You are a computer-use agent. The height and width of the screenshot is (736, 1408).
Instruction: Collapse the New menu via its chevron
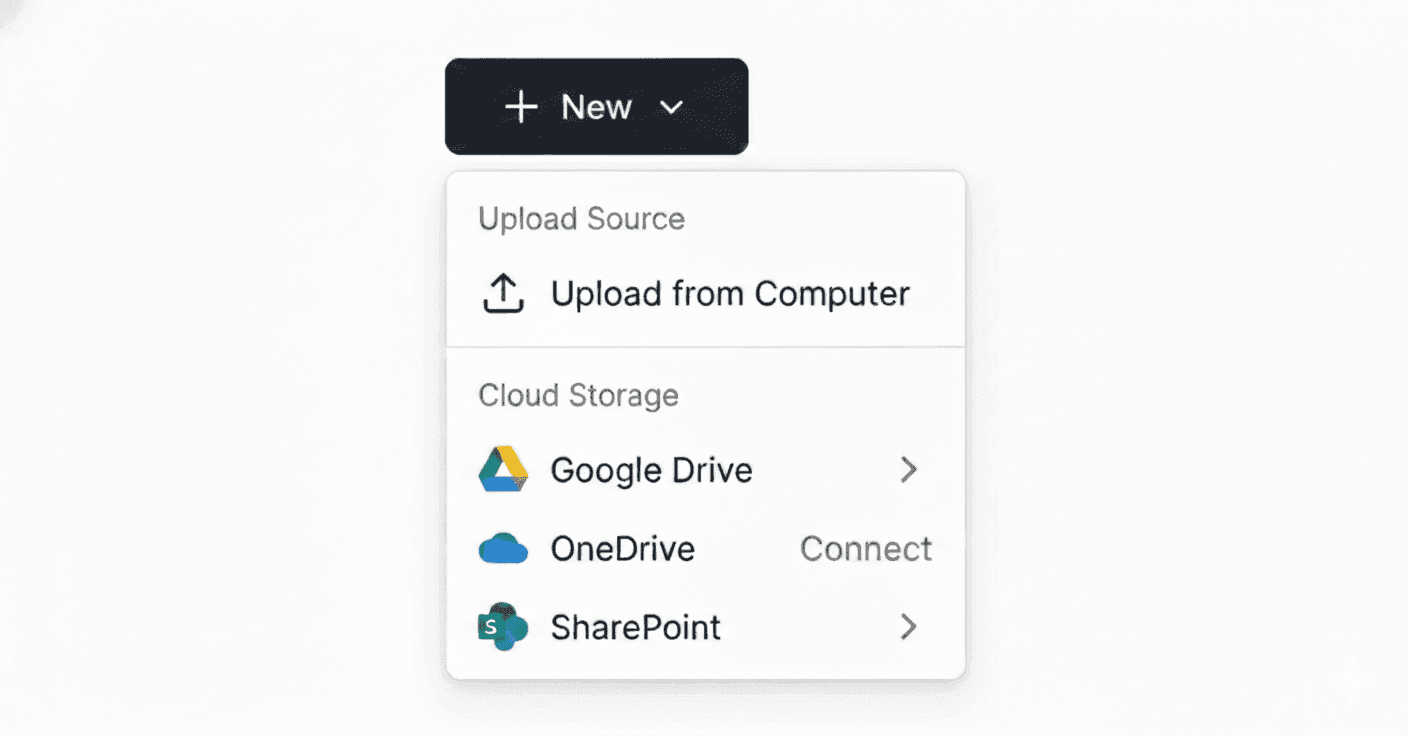point(672,107)
